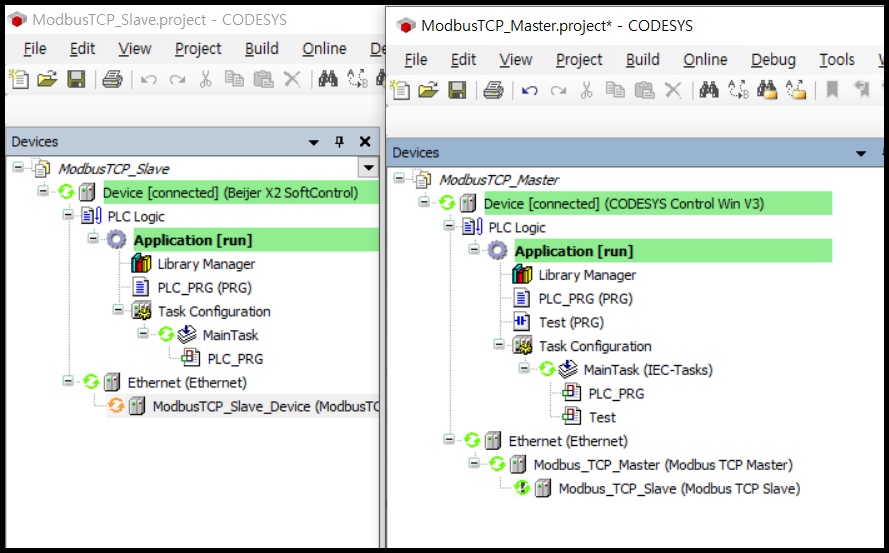The width and height of the screenshot is (889, 553).
Task: Click Cut icon in Slave window toolbar
Action: tap(205, 79)
